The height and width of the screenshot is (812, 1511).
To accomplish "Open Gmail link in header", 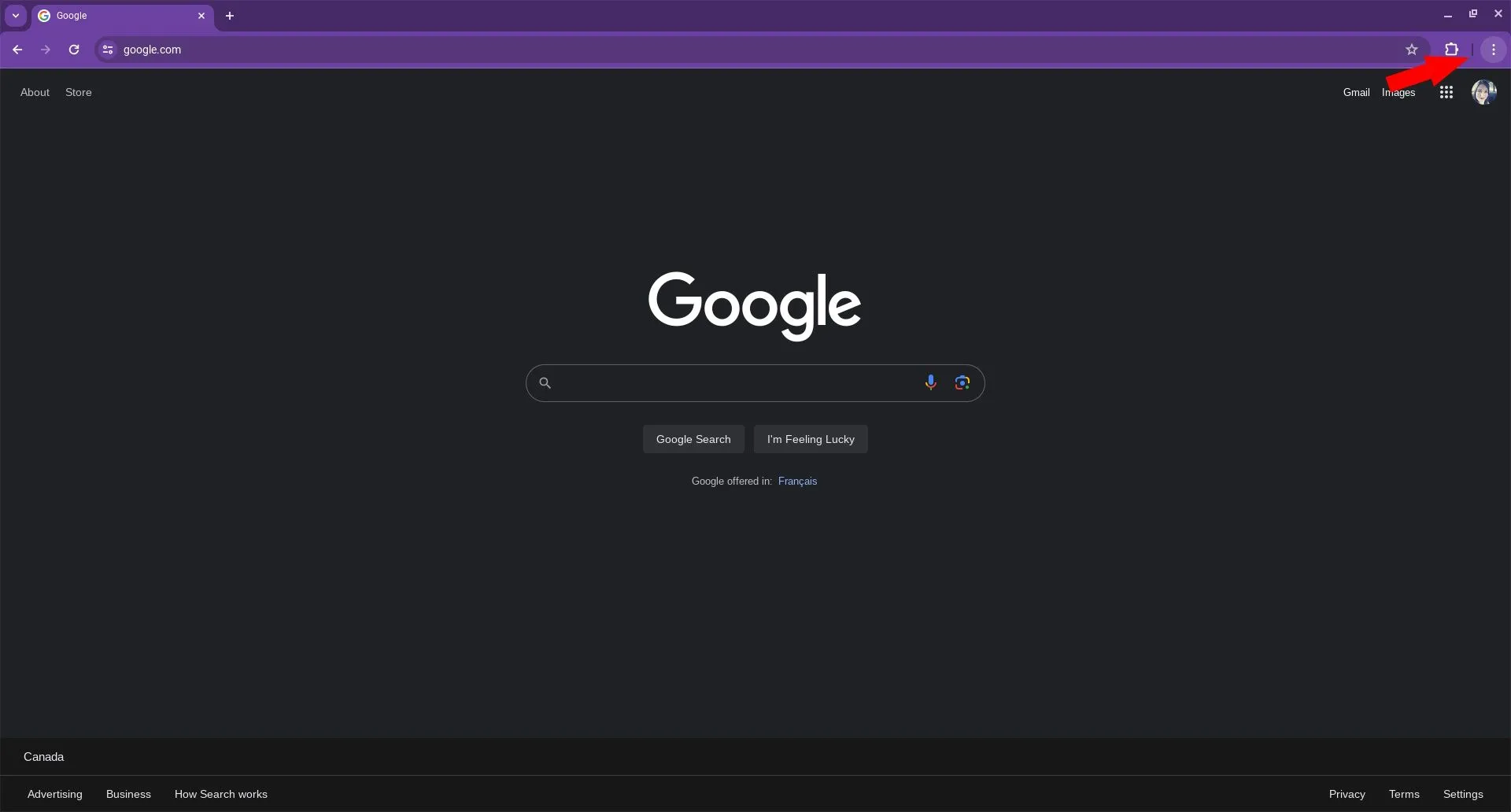I will coord(1356,93).
